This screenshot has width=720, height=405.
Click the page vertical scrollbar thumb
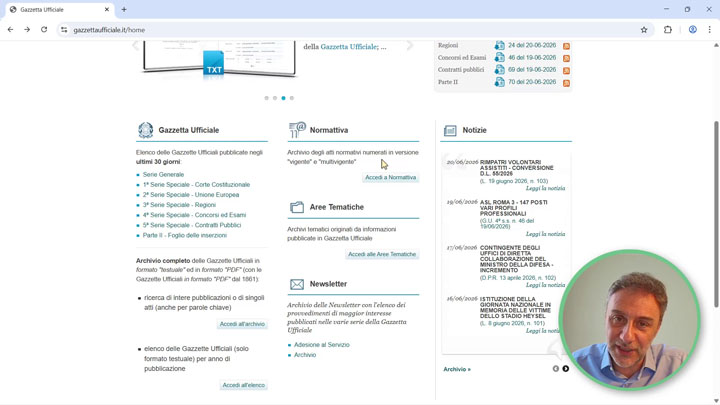(716, 214)
